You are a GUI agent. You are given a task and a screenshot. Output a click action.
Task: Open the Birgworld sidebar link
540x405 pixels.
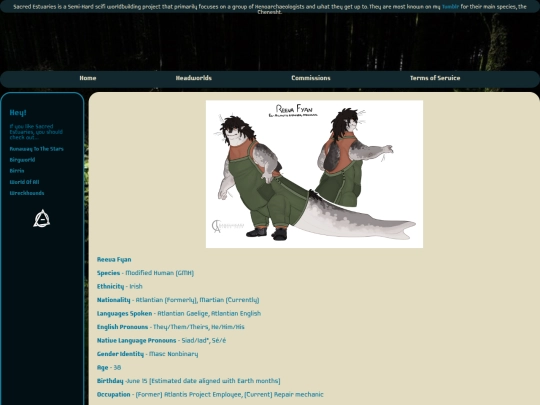[x=22, y=160]
